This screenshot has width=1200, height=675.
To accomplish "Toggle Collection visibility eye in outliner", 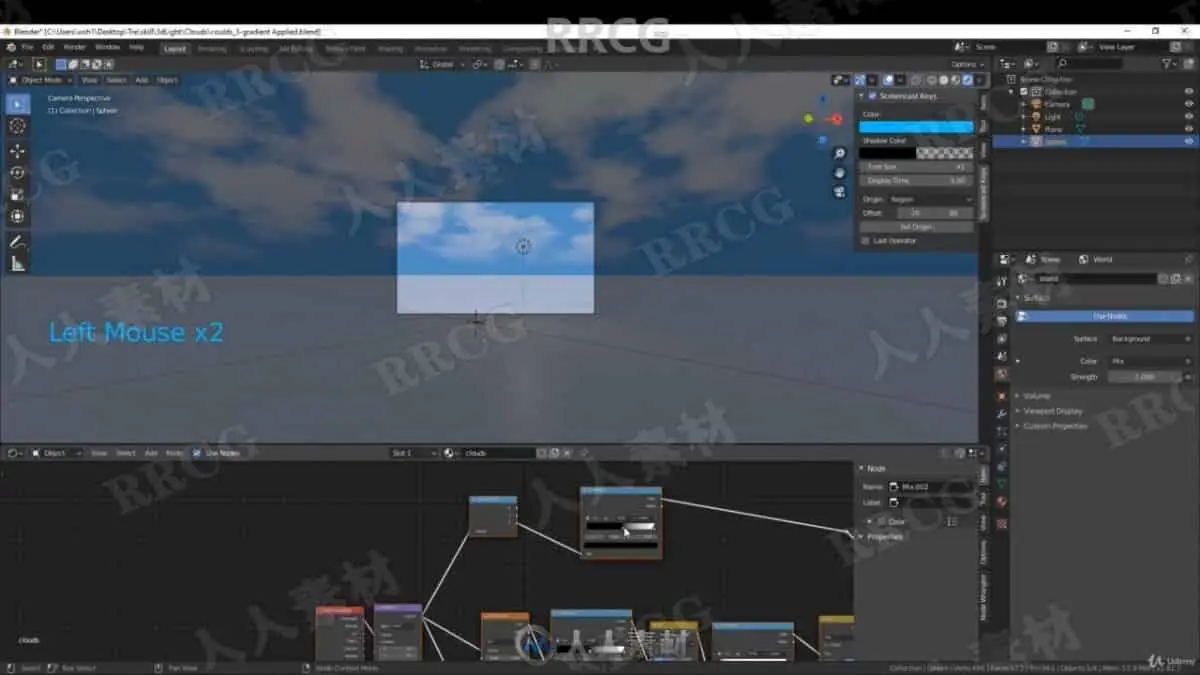I will (x=1189, y=91).
